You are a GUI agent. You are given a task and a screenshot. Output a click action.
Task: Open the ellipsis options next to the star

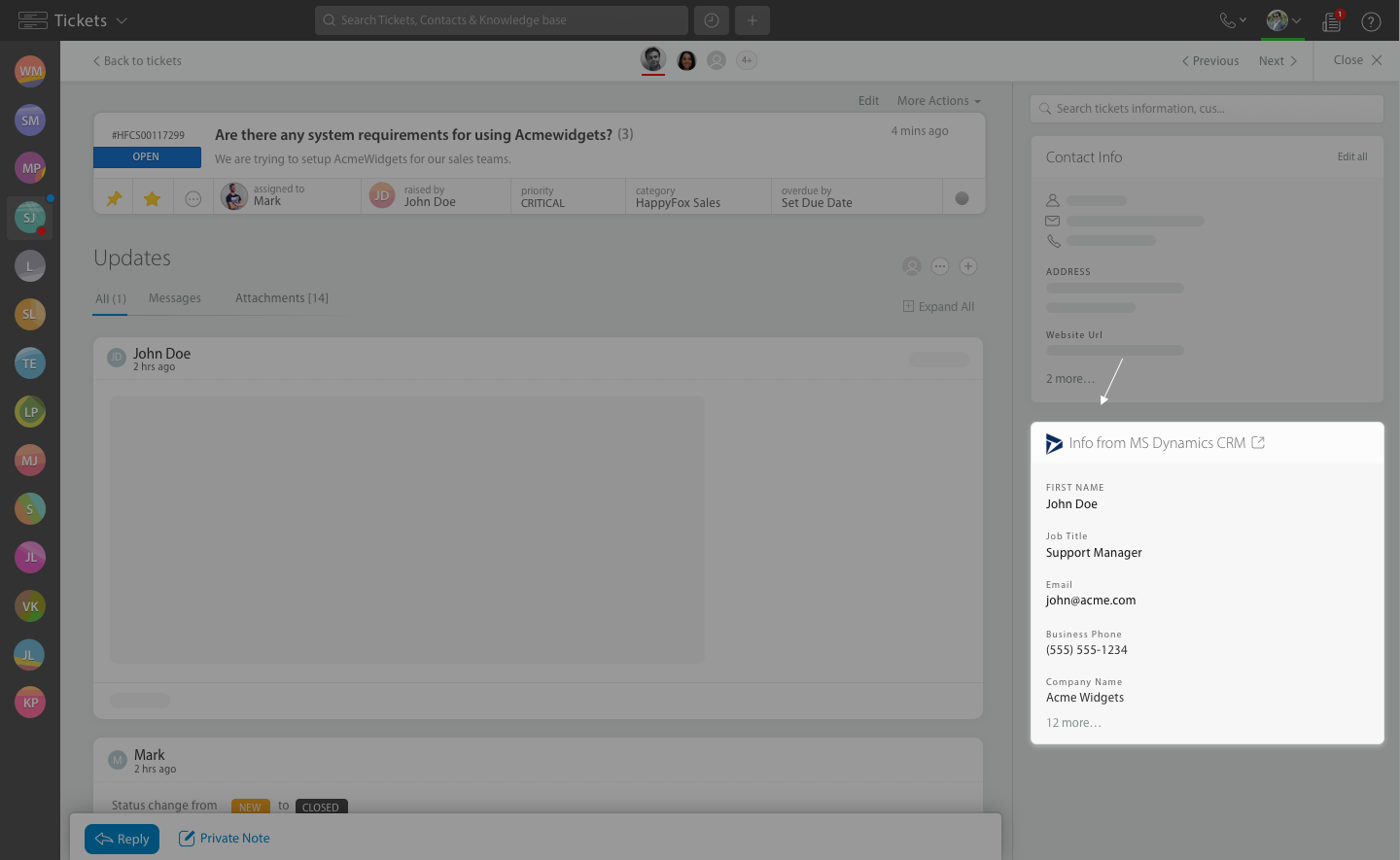pyautogui.click(x=192, y=198)
